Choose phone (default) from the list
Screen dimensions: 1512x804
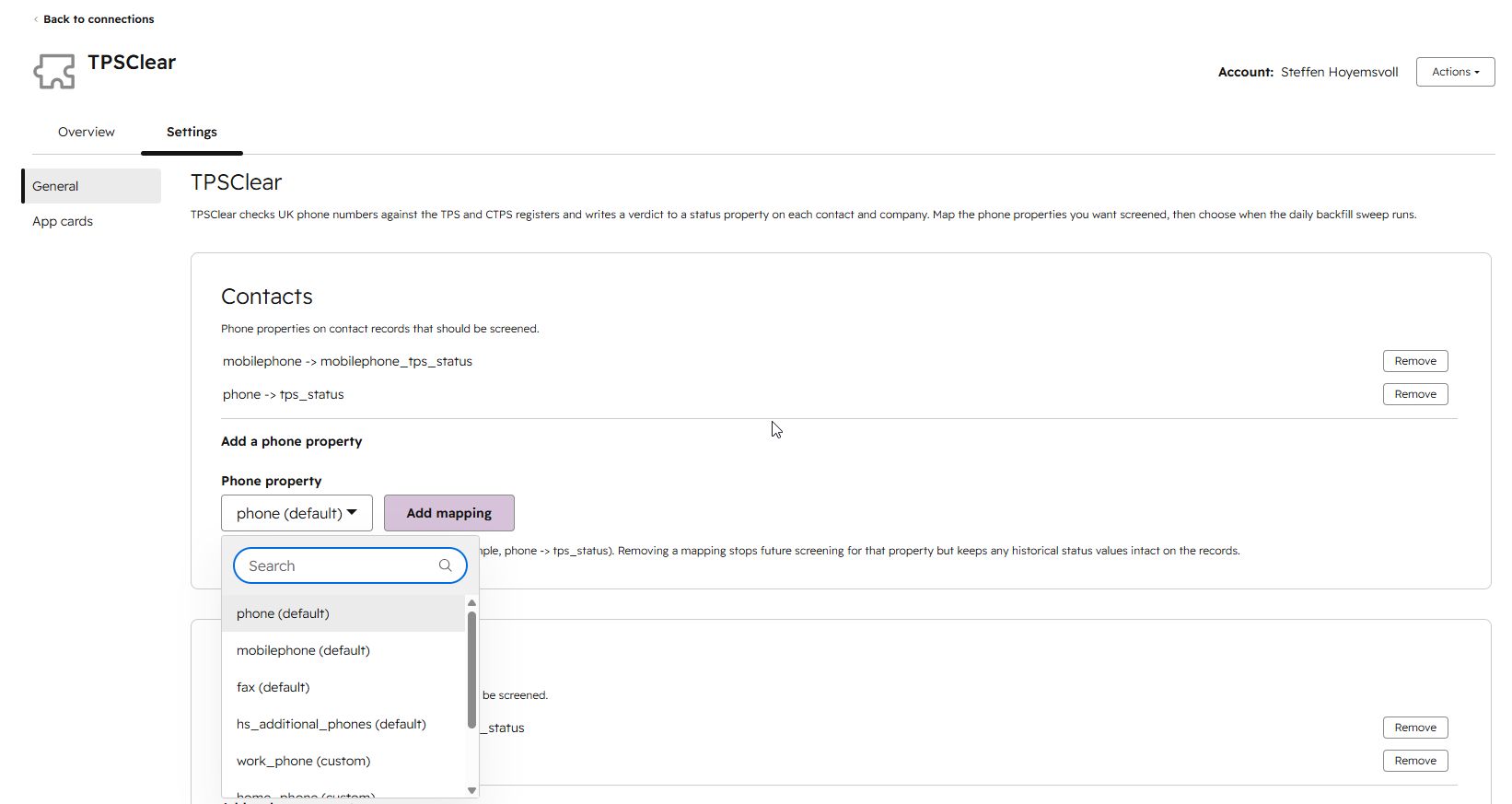pos(343,613)
